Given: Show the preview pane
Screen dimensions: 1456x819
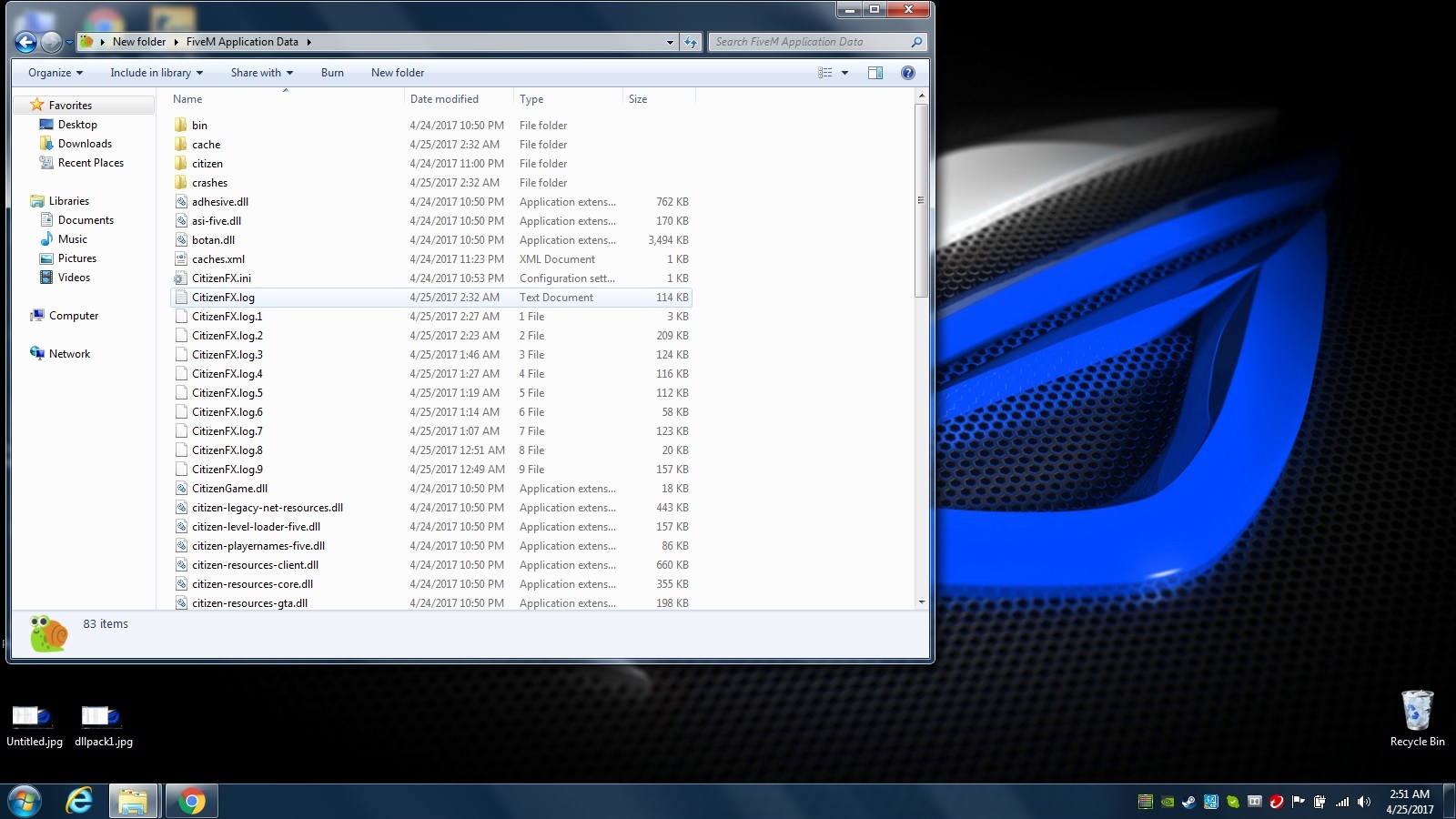Looking at the screenshot, I should (x=875, y=73).
